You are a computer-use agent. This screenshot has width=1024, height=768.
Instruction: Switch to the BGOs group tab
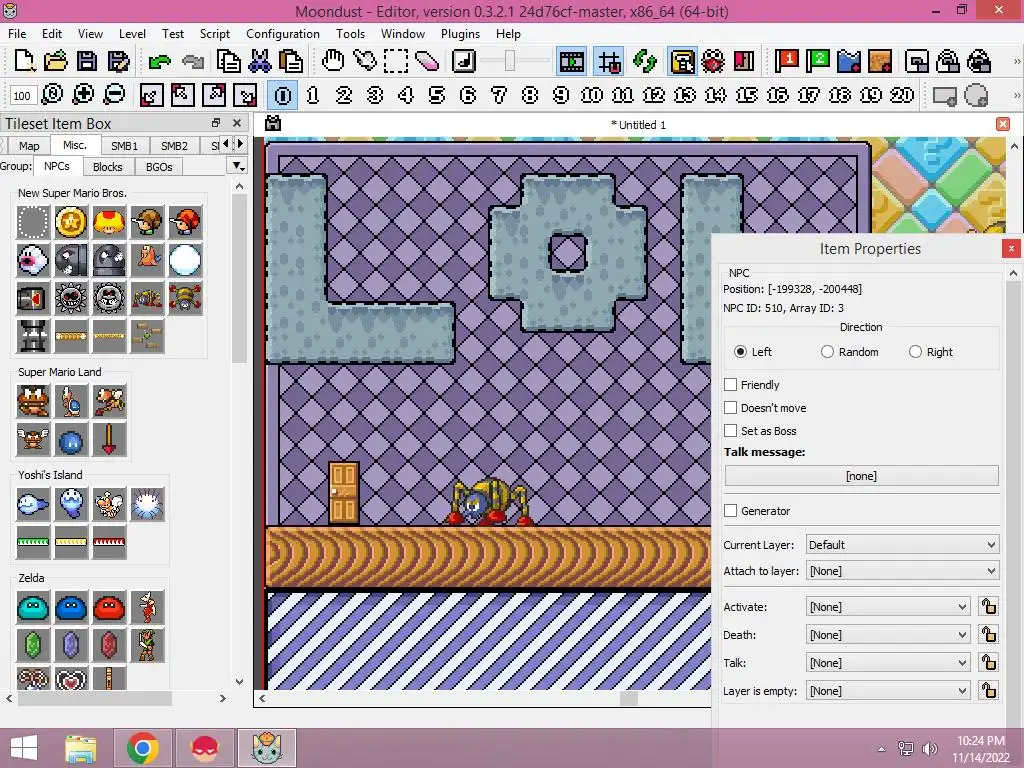159,167
